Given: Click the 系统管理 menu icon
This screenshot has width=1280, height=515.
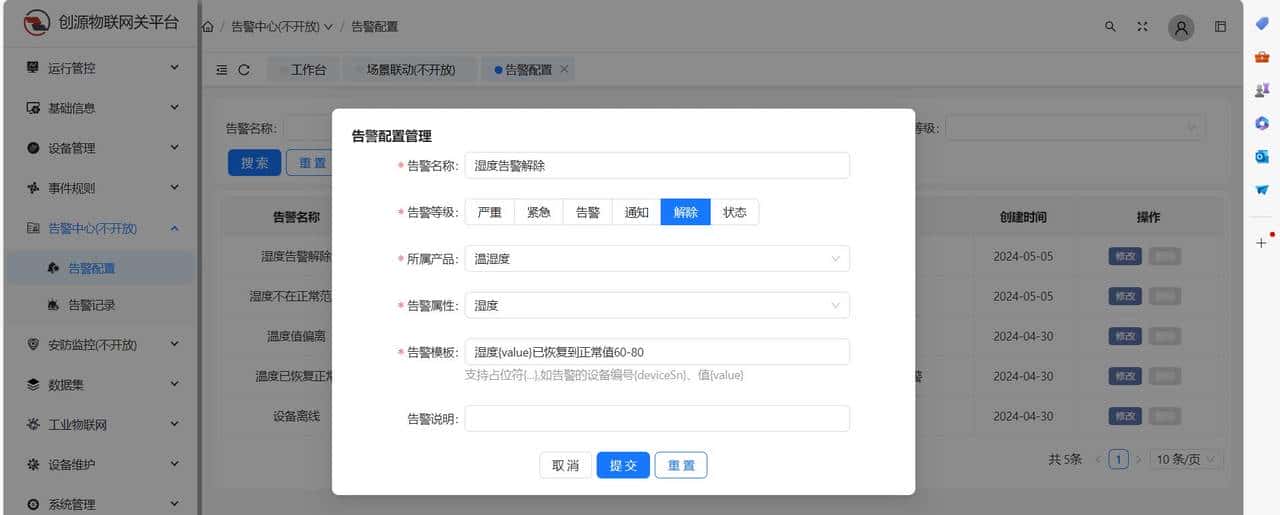Looking at the screenshot, I should 33,504.
